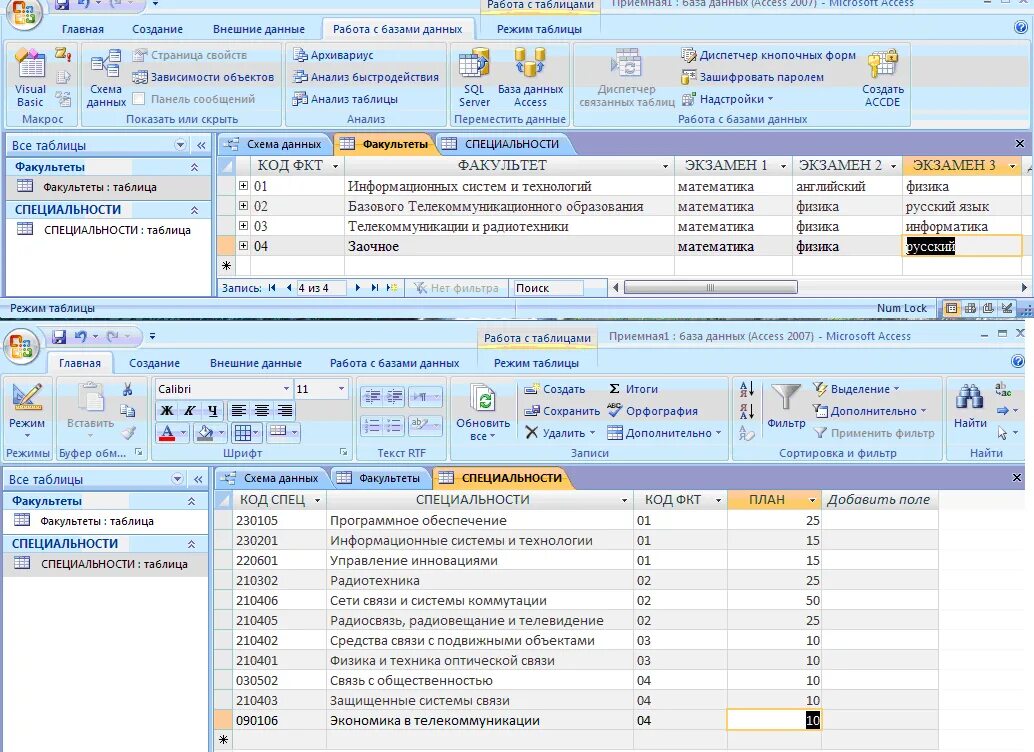Screen dimensions: 1034x752
Task: Click Режим view button in lower ribbon
Action: pyautogui.click(x=26, y=410)
